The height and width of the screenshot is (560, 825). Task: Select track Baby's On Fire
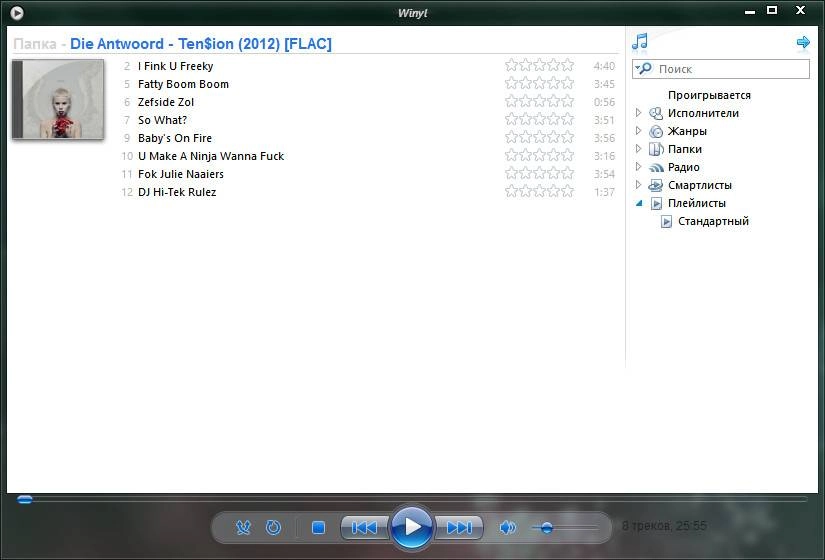coord(175,138)
